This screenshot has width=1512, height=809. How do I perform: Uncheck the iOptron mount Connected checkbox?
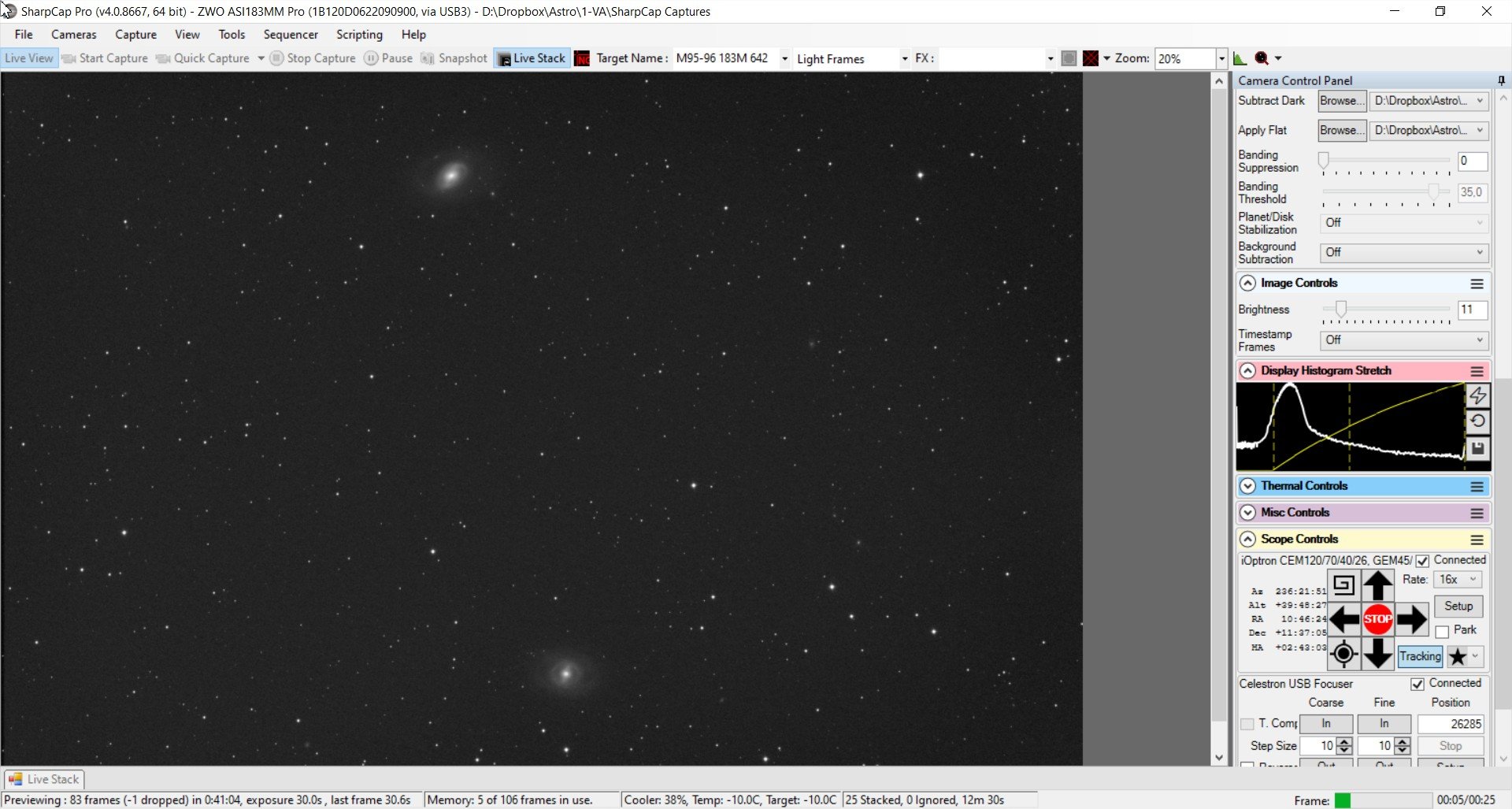coord(1422,561)
